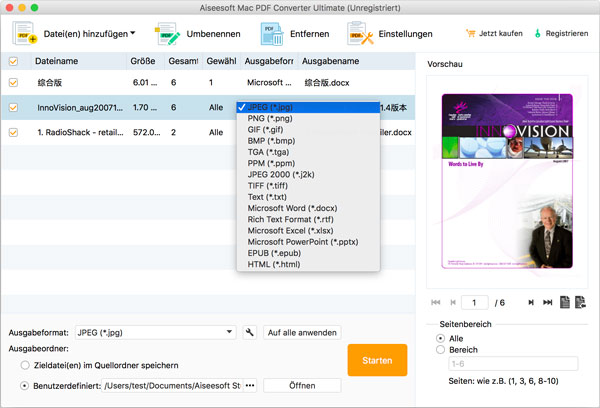Click the Einstellungen label
The height and width of the screenshot is (408, 600).
coord(405,34)
